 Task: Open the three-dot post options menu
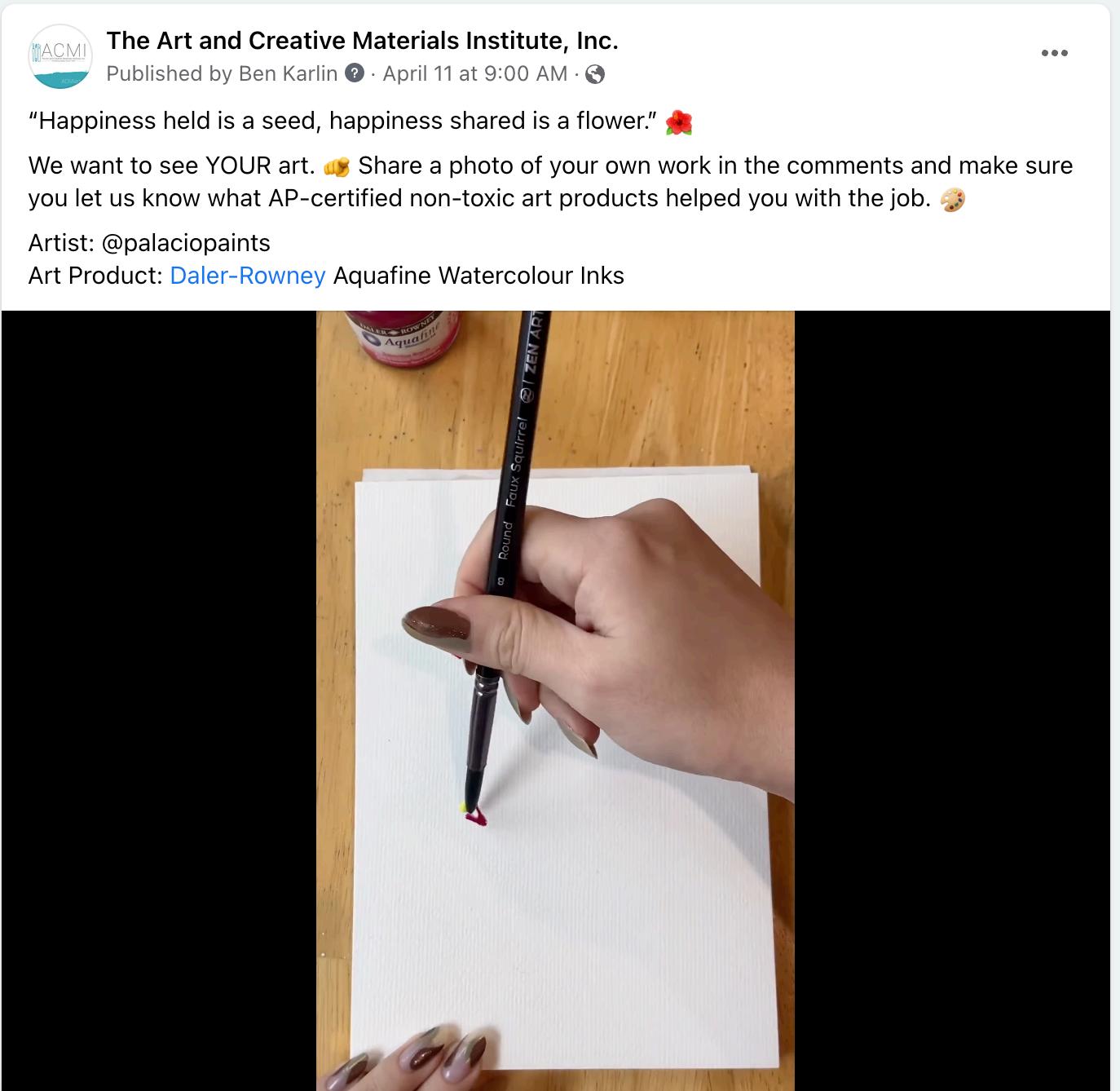1054,53
